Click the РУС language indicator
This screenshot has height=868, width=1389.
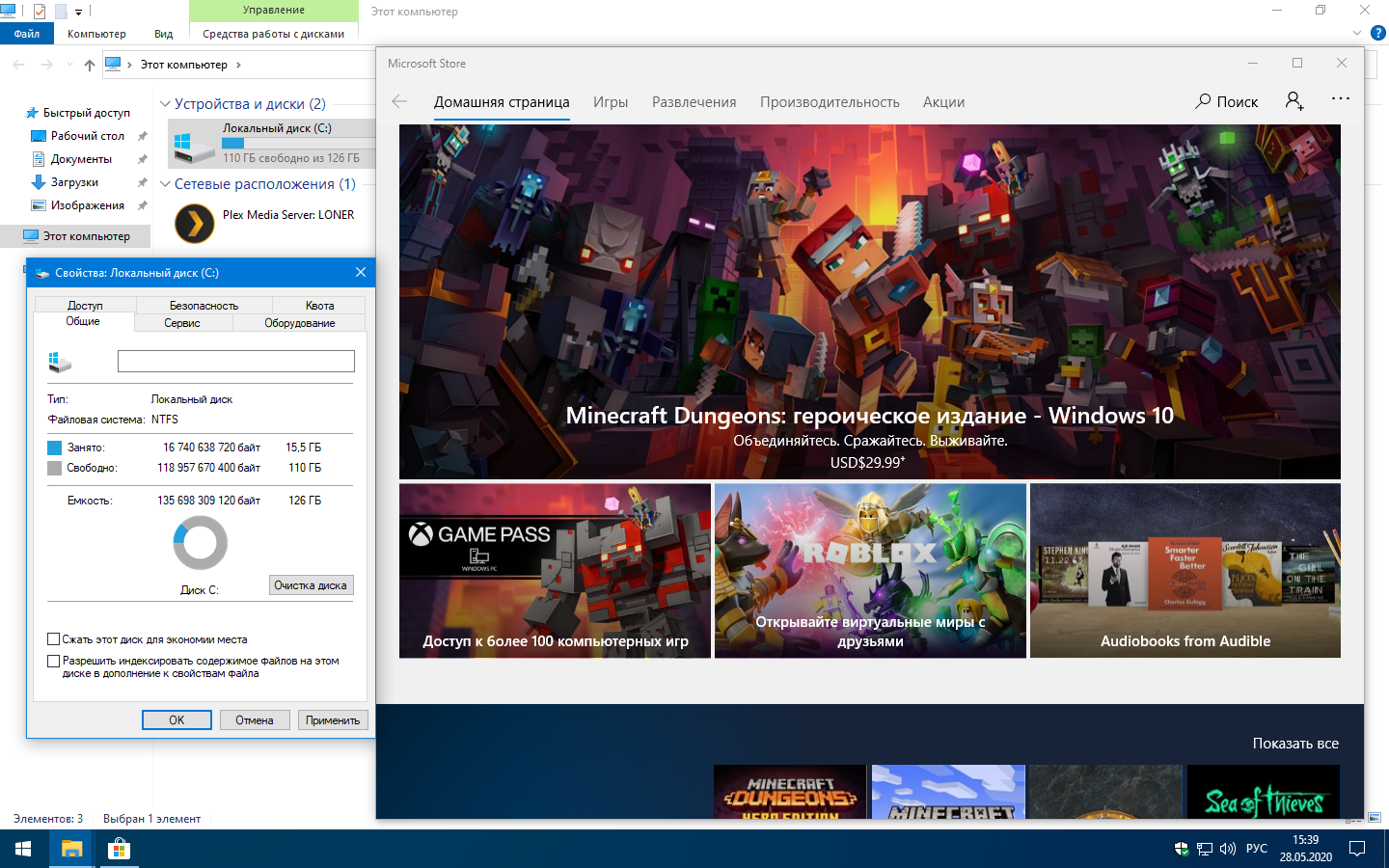point(1257,849)
